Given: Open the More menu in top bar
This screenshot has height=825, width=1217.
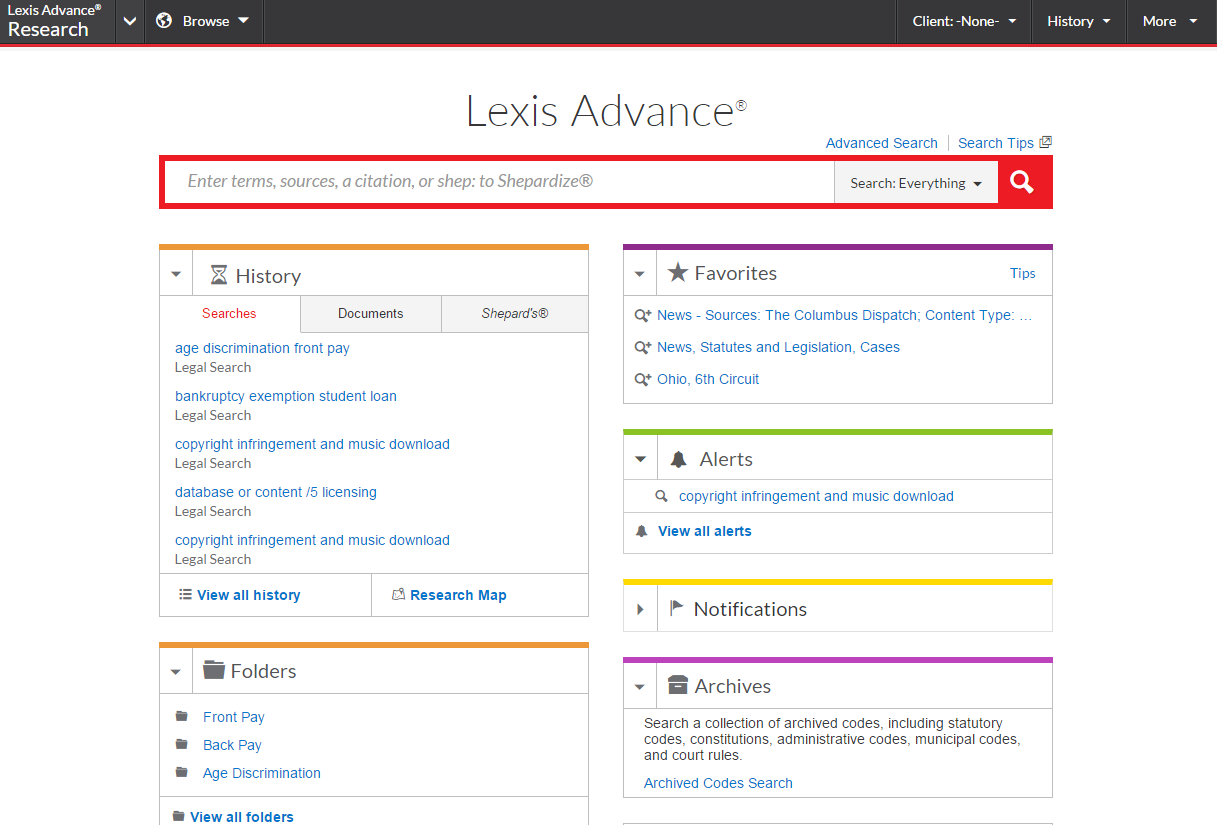Looking at the screenshot, I should (1170, 21).
